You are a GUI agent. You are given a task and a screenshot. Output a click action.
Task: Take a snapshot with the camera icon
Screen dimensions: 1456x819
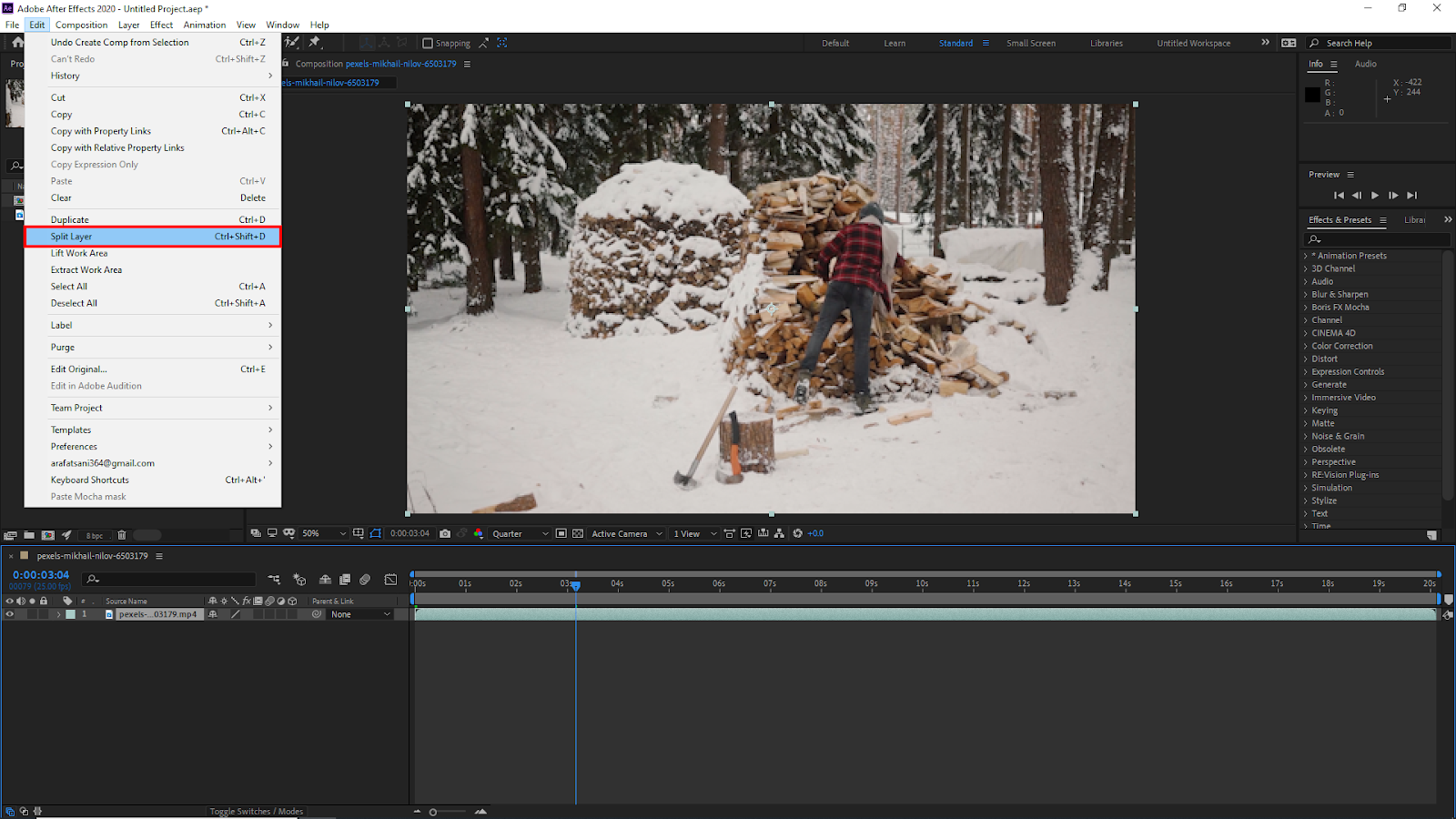tap(445, 534)
